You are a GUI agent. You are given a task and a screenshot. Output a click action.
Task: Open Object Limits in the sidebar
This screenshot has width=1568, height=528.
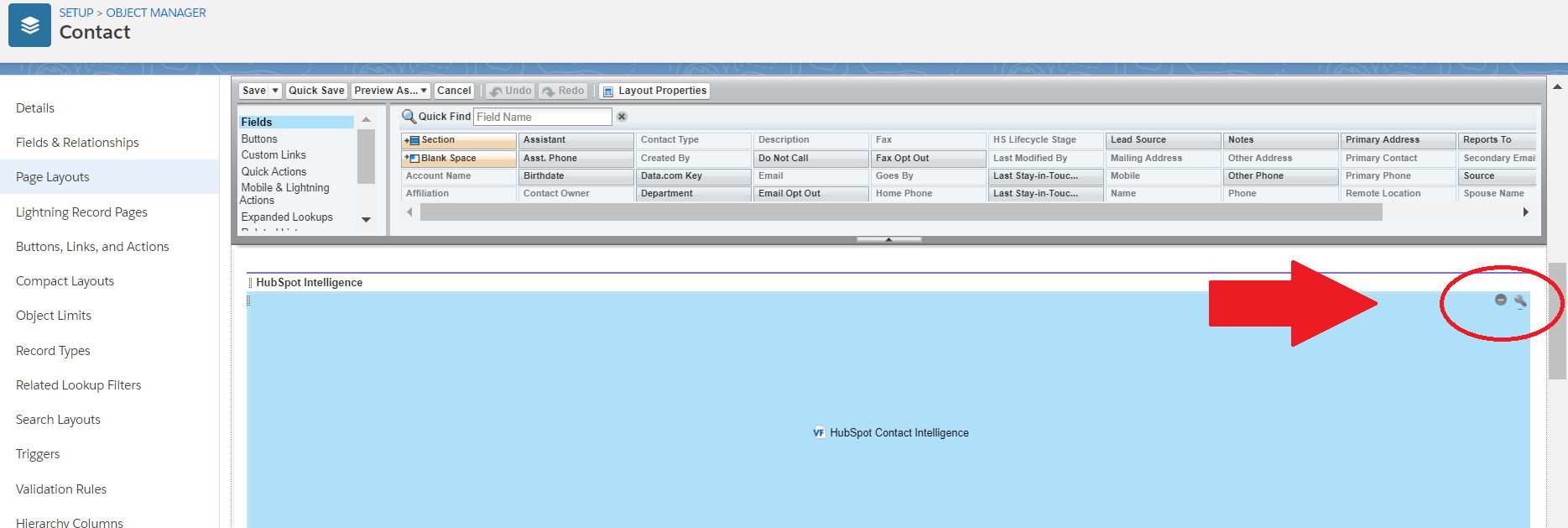(x=54, y=316)
